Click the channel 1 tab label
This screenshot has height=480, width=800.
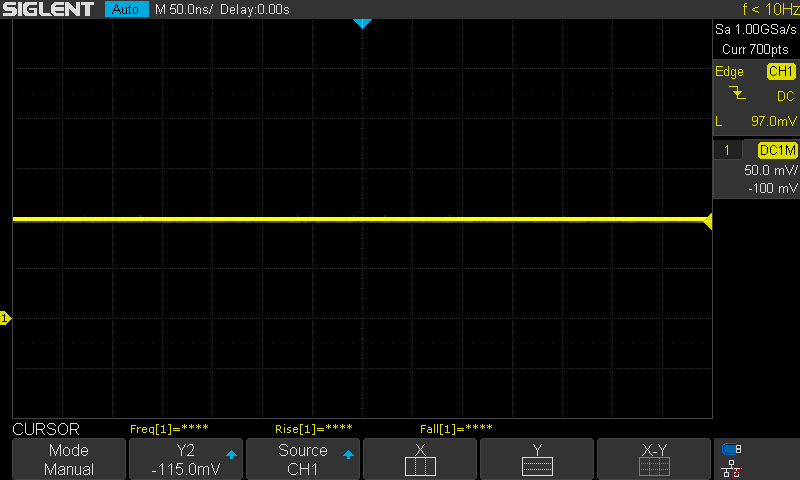pyautogui.click(x=727, y=150)
